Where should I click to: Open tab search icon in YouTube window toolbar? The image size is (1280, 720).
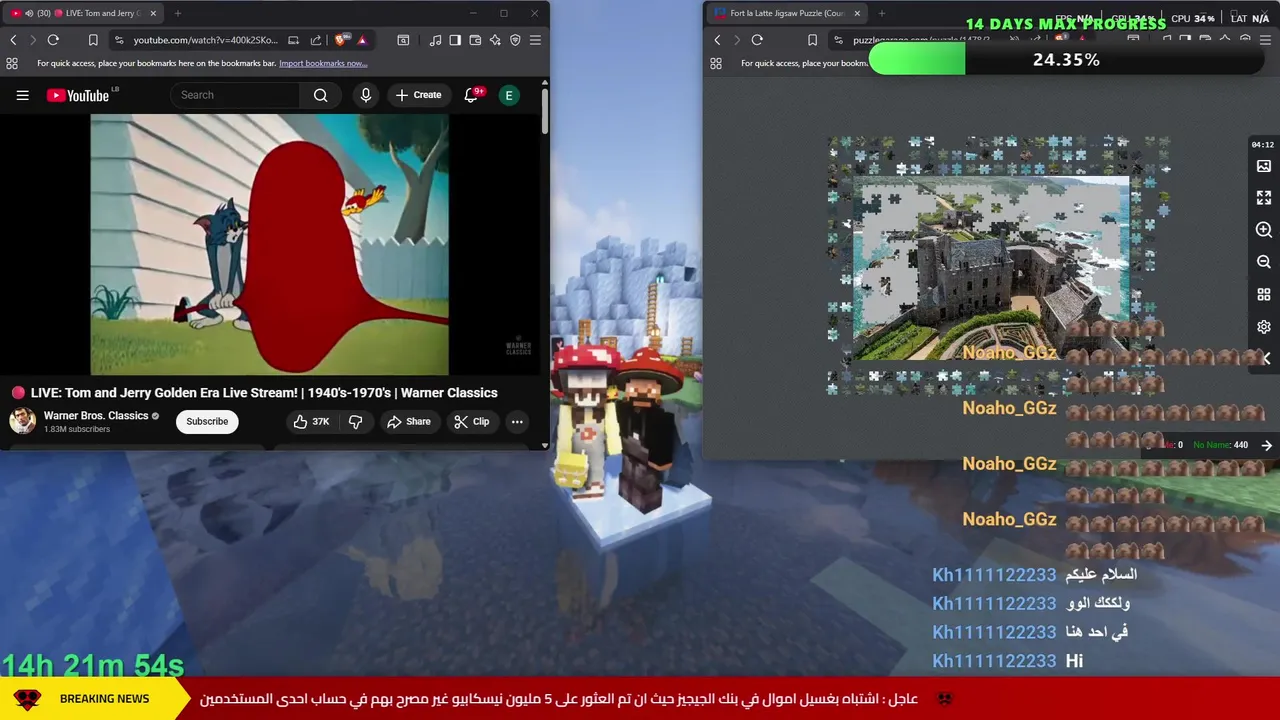coord(403,40)
